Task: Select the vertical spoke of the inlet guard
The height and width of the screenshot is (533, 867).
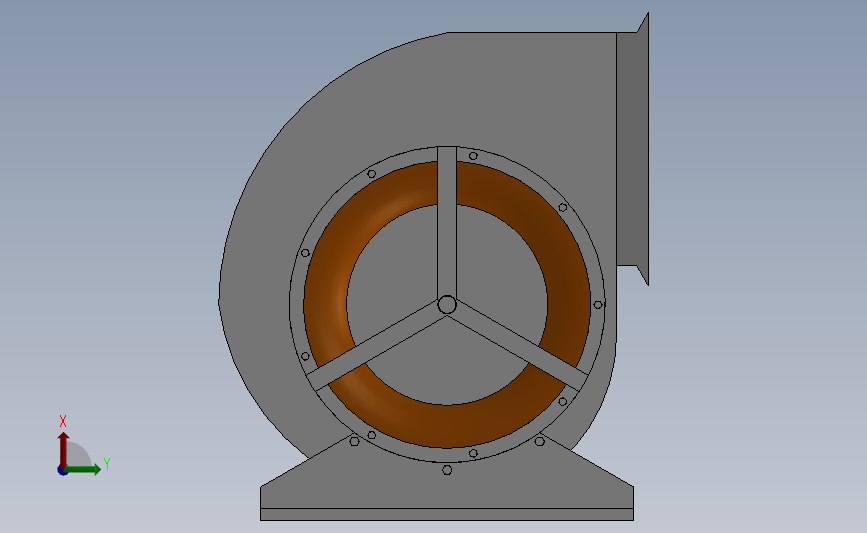Action: (x=447, y=221)
